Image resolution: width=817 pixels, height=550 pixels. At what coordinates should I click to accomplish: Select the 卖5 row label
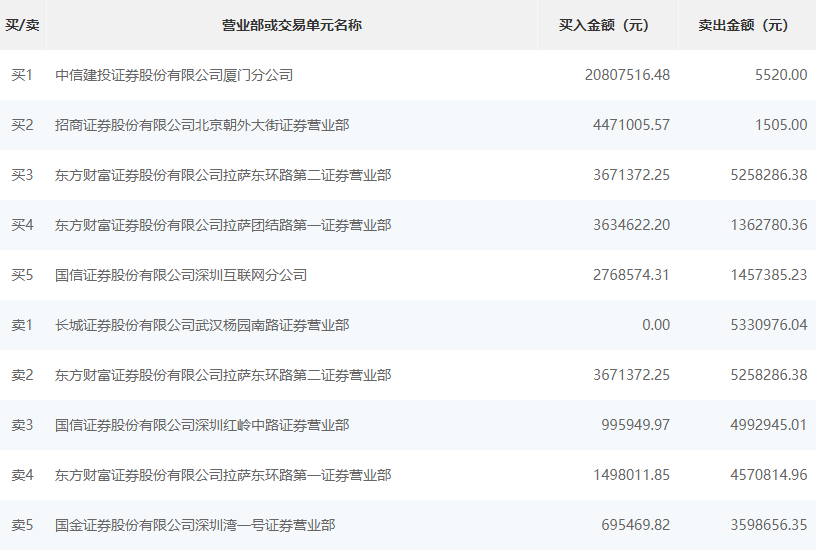click(22, 525)
